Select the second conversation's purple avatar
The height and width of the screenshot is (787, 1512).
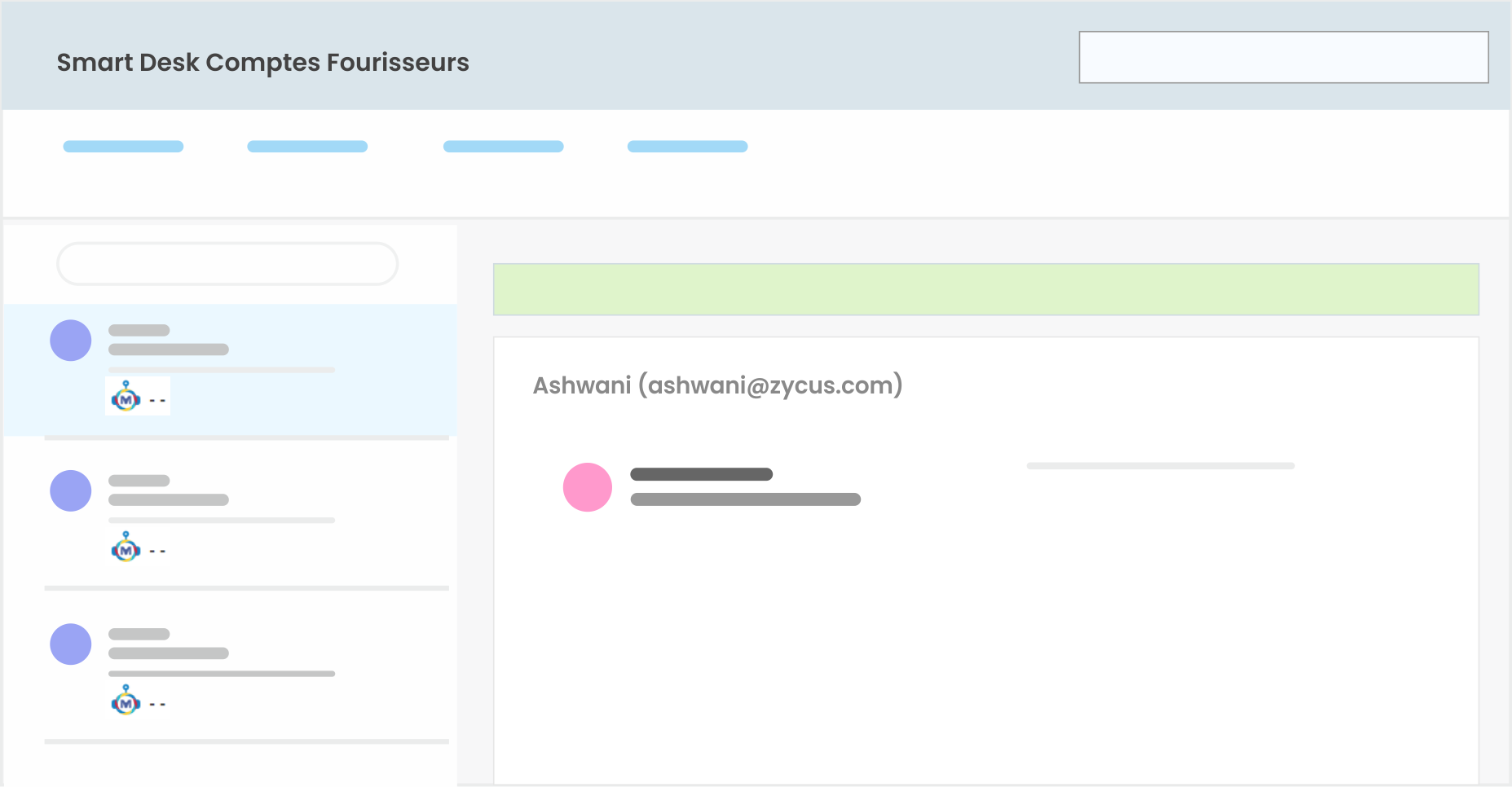(71, 491)
